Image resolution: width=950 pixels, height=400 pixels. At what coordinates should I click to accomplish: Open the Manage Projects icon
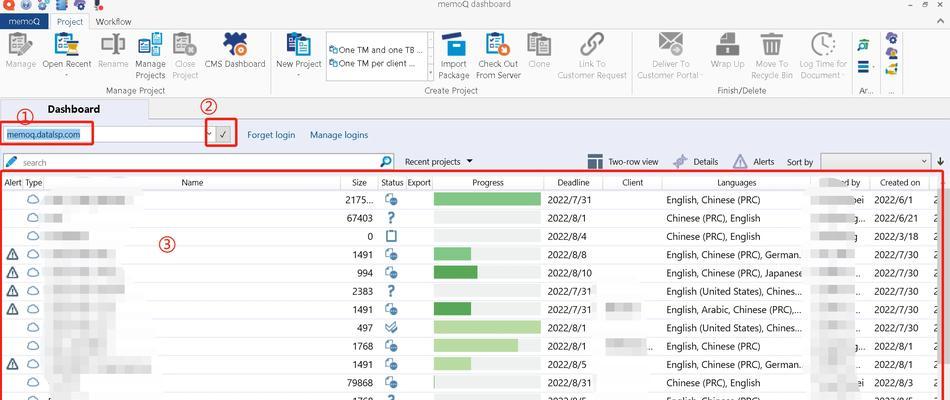pyautogui.click(x=150, y=44)
